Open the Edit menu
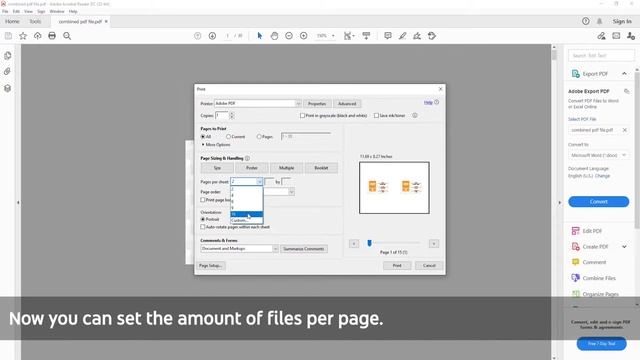The image size is (640, 360). [16, 11]
